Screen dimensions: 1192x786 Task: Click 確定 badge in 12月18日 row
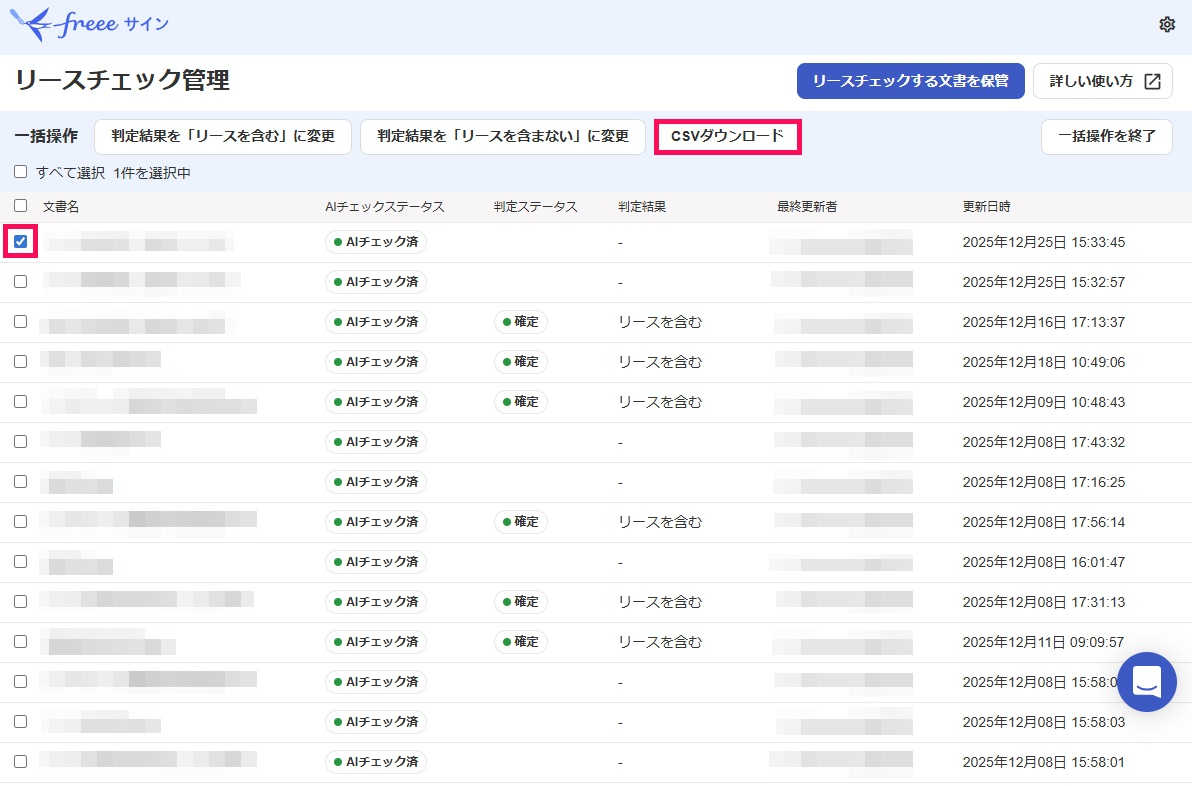[x=521, y=362]
